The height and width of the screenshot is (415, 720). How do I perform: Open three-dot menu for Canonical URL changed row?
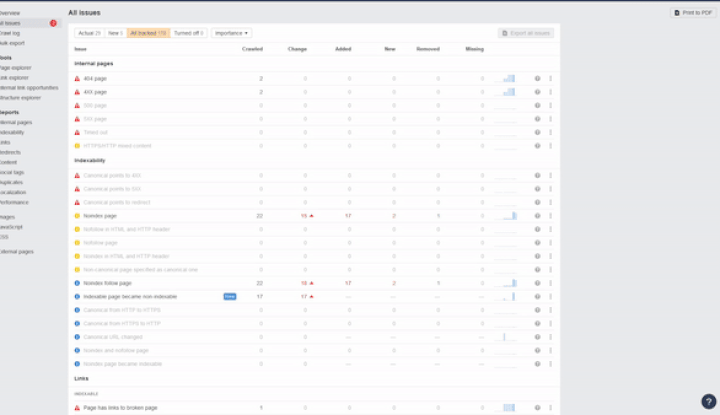point(550,337)
